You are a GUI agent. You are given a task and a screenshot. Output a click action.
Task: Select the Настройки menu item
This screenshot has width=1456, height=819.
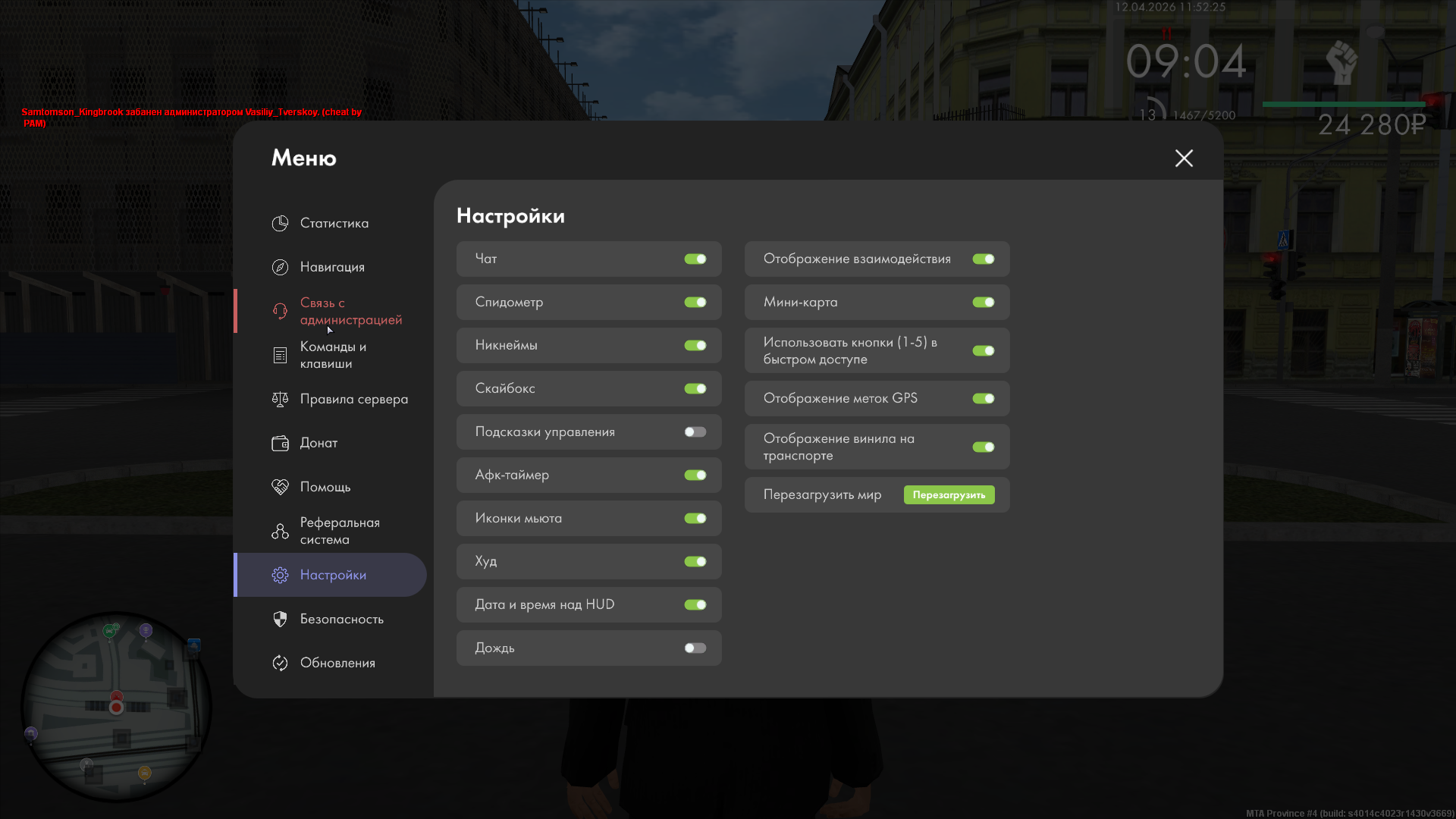pos(333,575)
